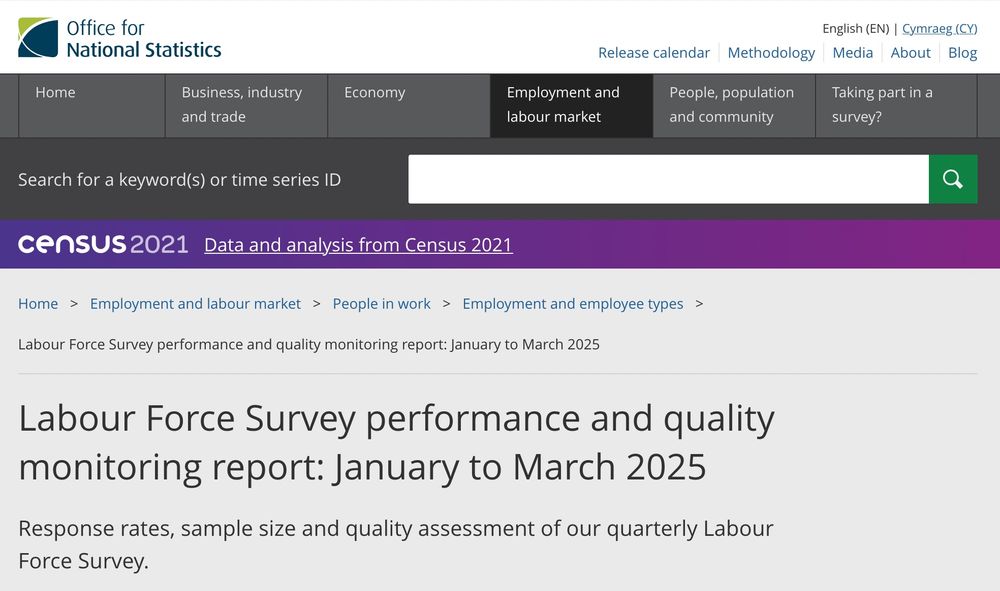Image resolution: width=1000 pixels, height=591 pixels.
Task: Visit the About page link
Action: point(910,53)
